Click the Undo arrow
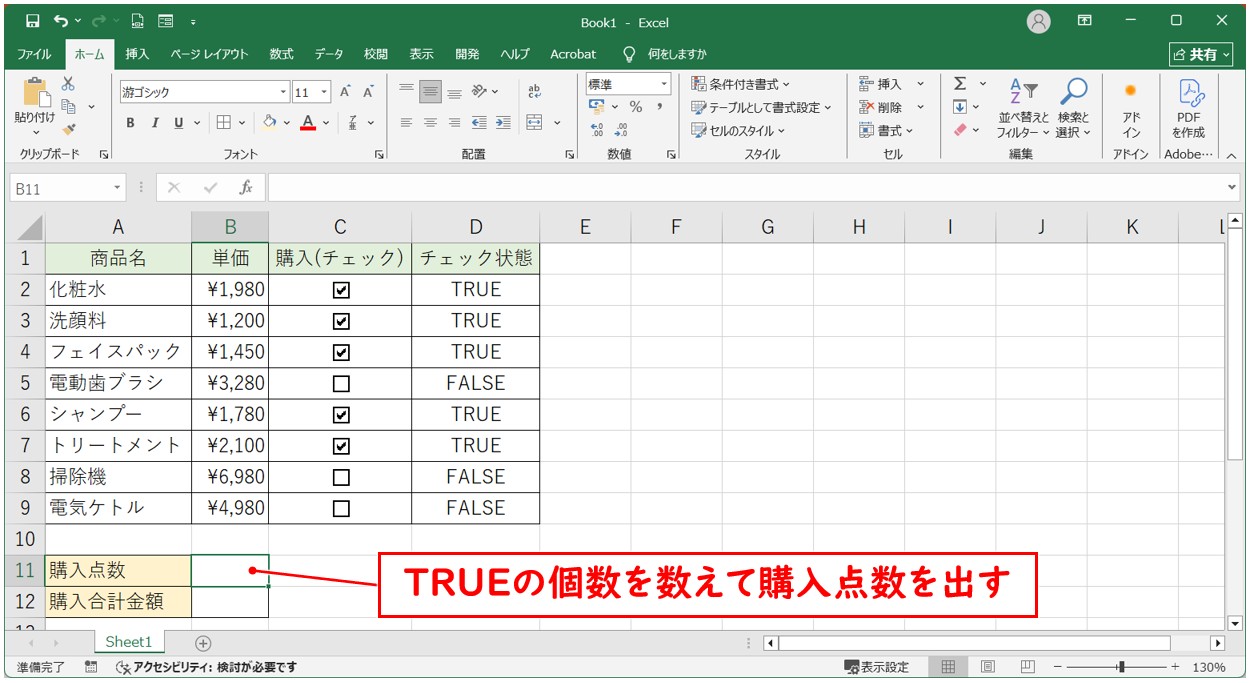1252x683 pixels. [62, 21]
